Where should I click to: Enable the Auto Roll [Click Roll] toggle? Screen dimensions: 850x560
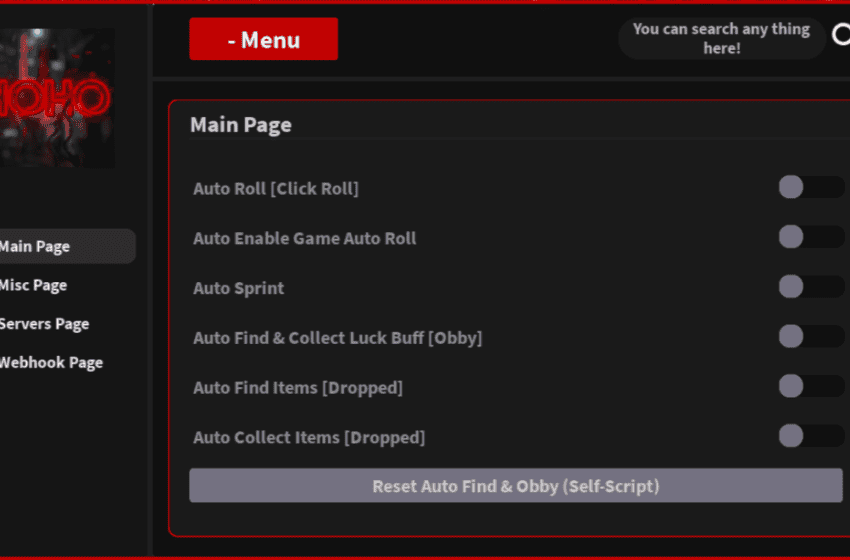pos(812,187)
